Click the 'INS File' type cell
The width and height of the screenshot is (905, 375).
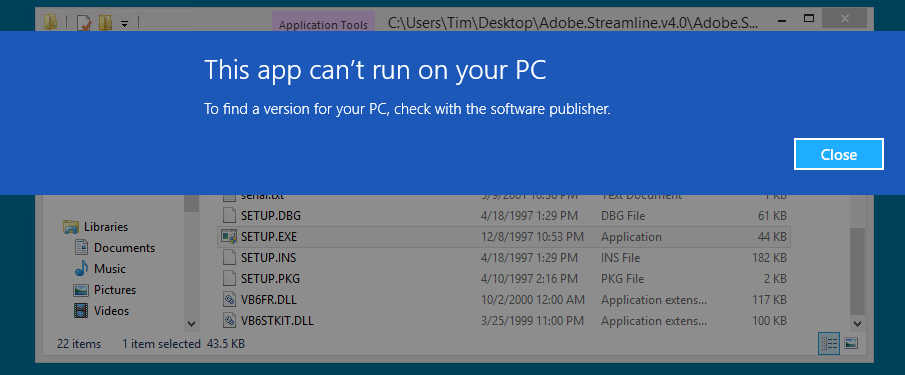pos(620,257)
